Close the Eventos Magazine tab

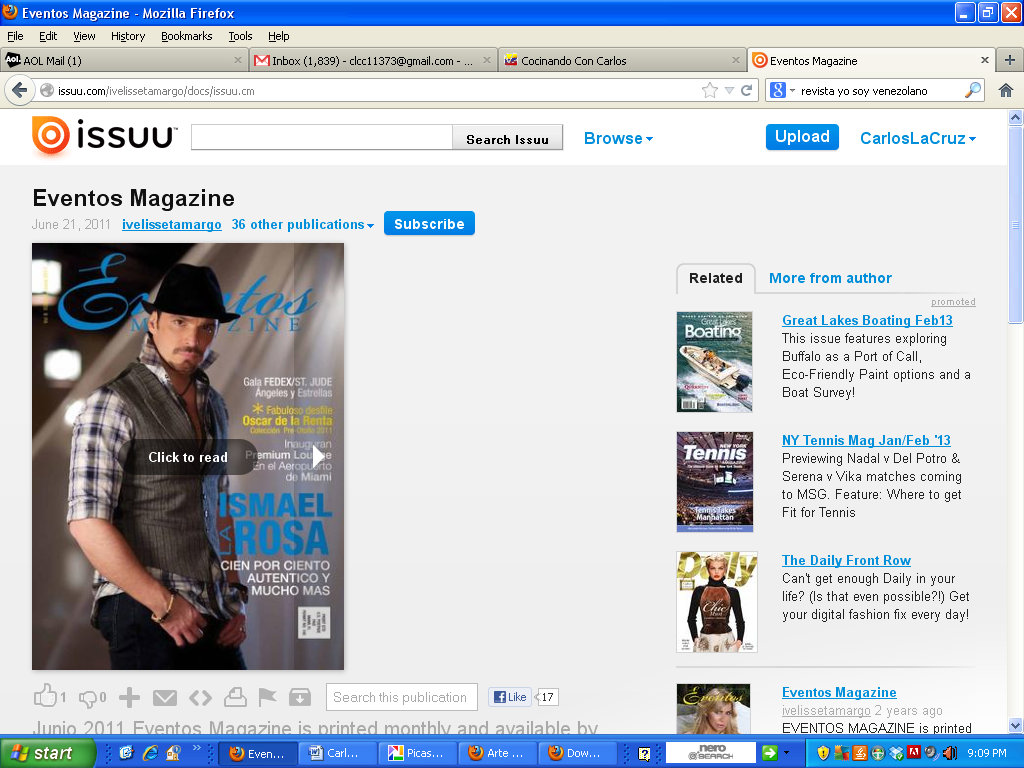click(x=985, y=60)
